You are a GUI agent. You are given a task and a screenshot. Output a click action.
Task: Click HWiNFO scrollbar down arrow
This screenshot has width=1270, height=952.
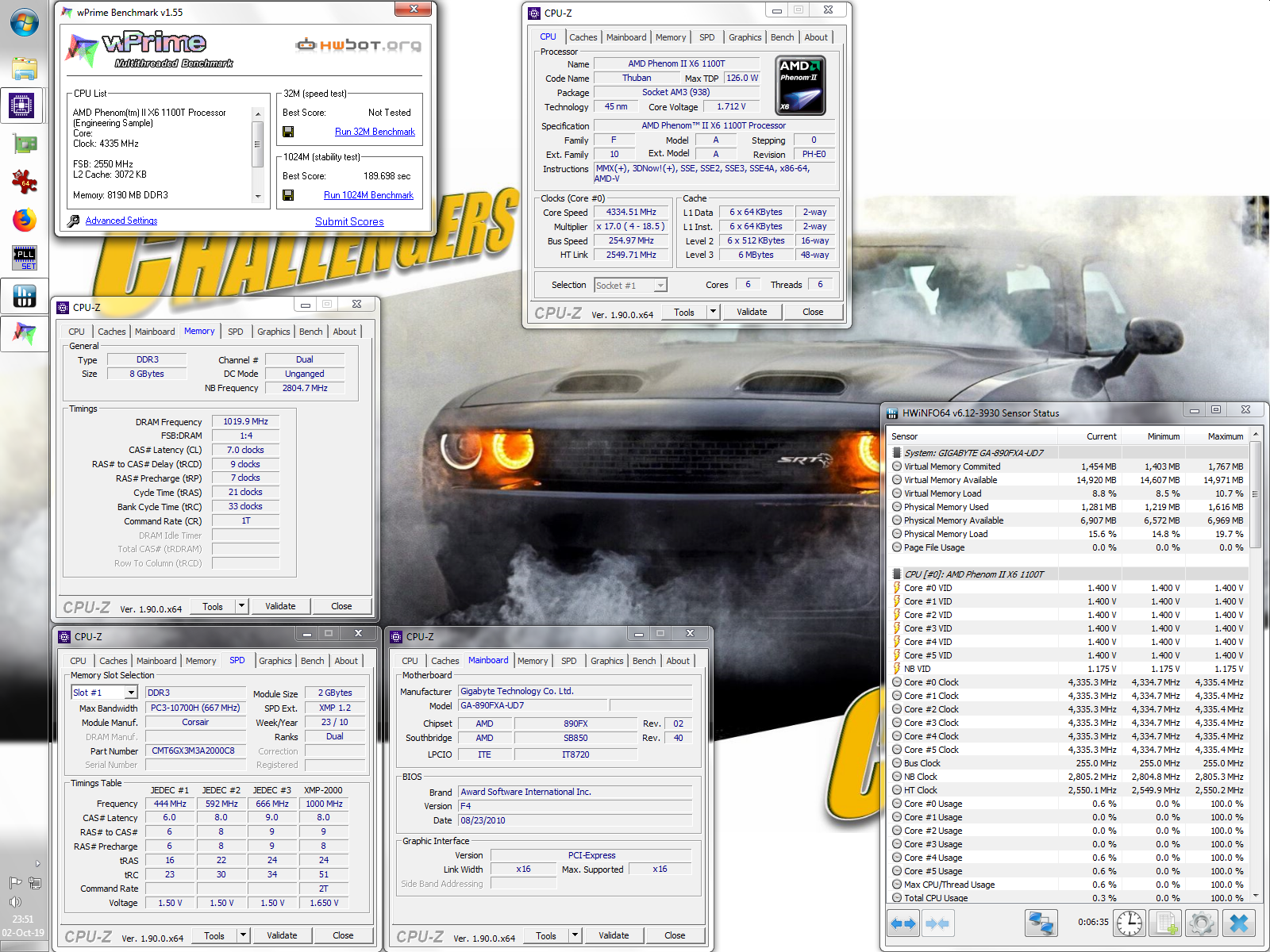pos(1255,896)
